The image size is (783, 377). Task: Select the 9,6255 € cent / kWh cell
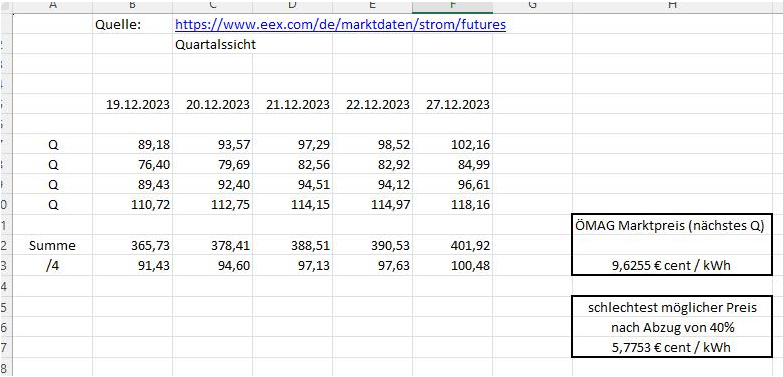672,266
